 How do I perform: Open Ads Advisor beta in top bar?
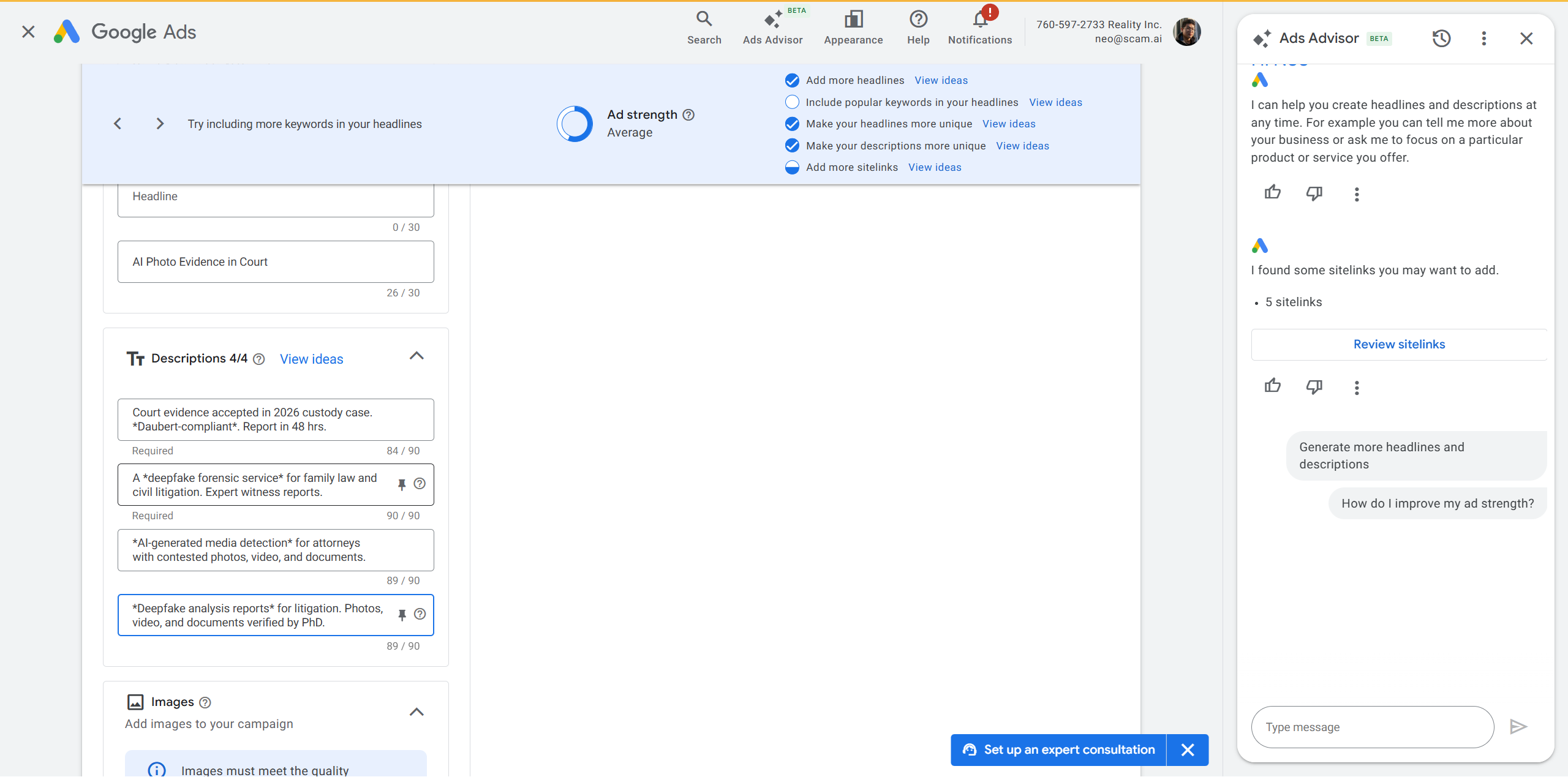pos(772,27)
